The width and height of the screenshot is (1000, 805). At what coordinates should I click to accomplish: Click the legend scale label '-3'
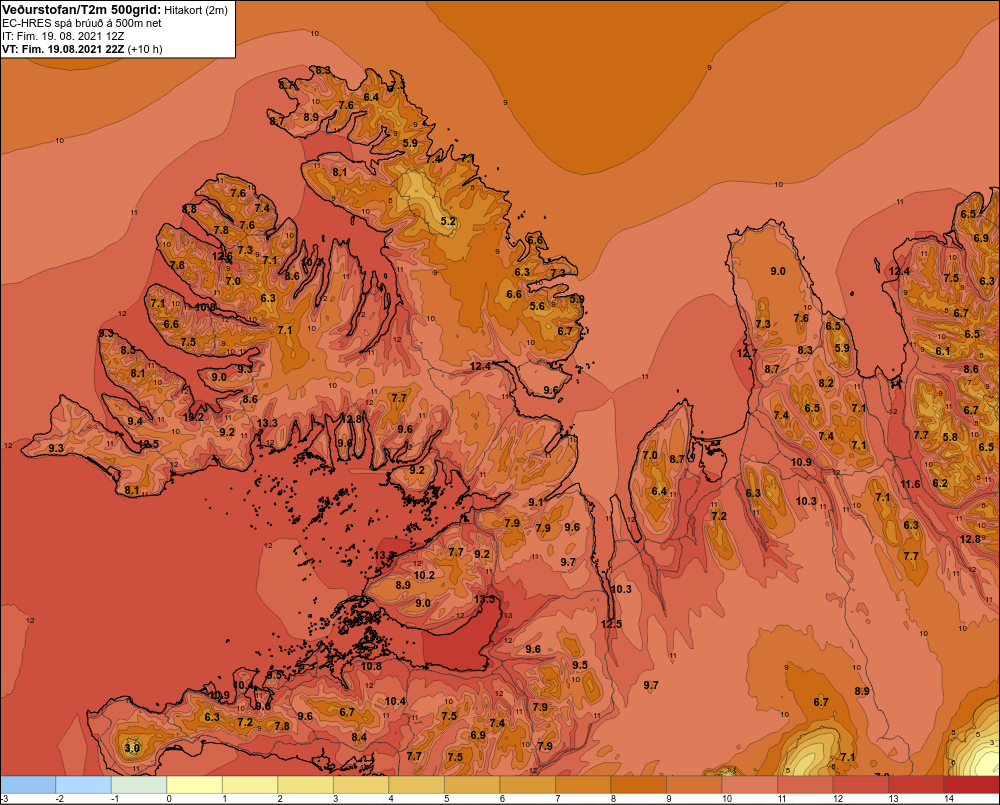[x=4, y=799]
